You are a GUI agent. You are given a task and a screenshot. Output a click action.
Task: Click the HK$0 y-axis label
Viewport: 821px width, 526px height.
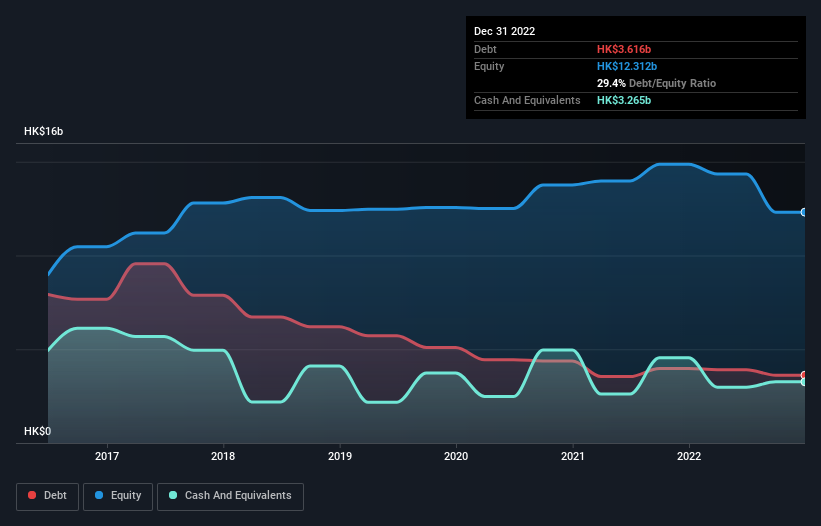(x=38, y=431)
